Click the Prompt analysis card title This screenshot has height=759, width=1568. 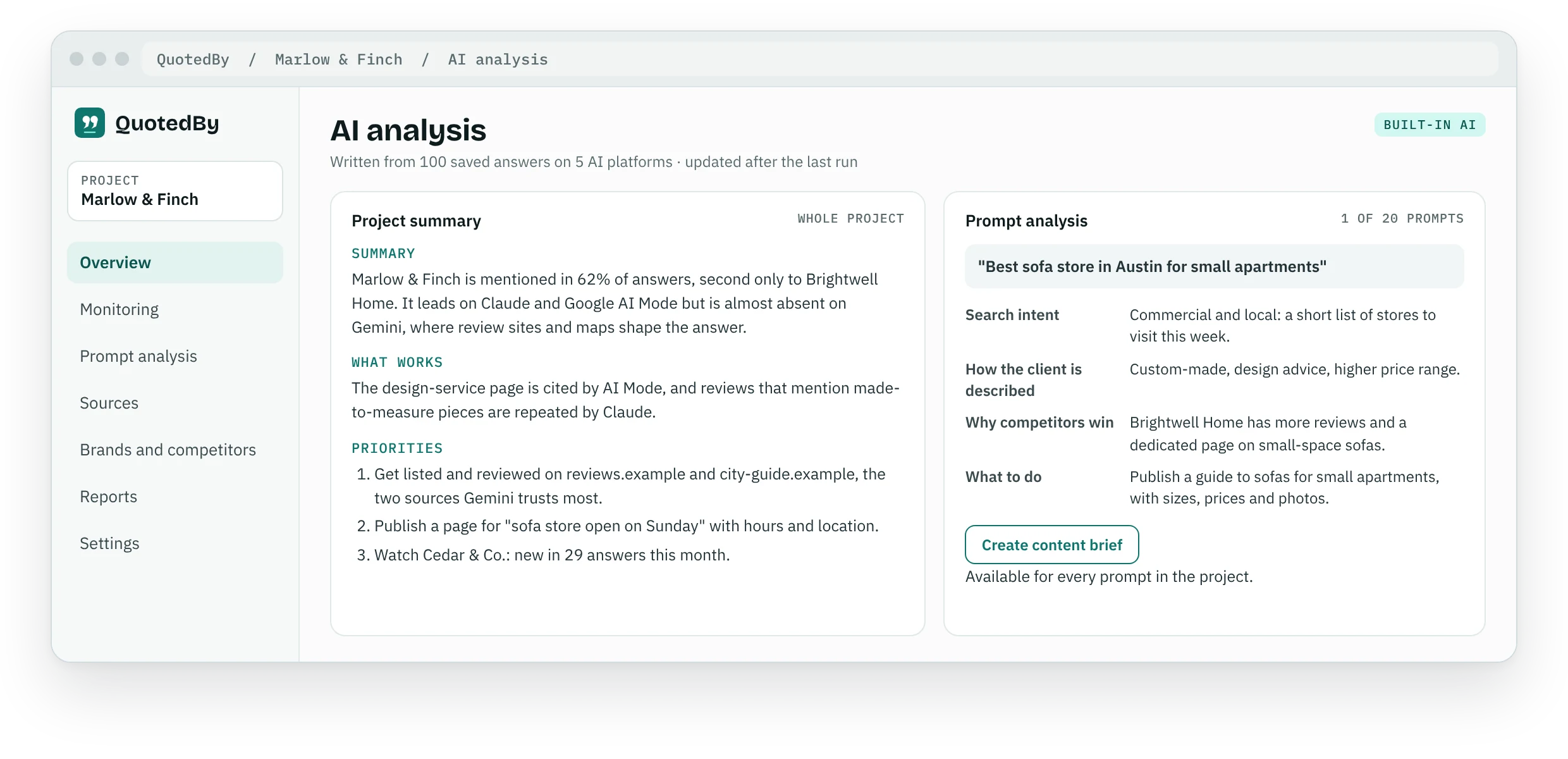[1026, 221]
